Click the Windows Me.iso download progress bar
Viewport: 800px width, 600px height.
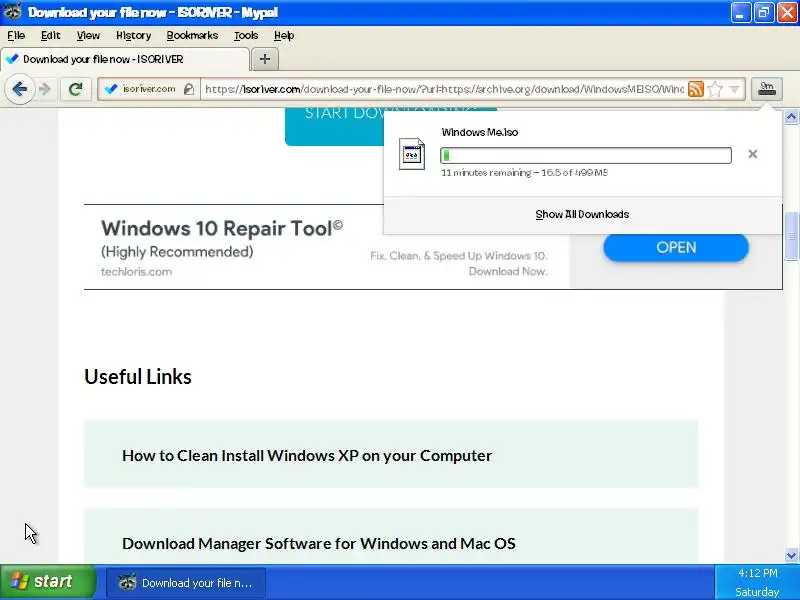point(586,155)
